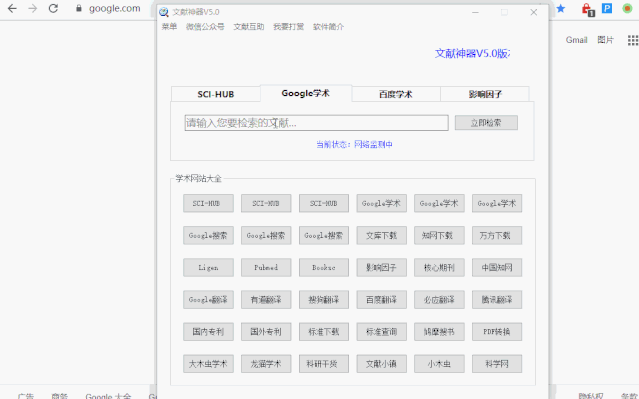Open the Bookzc site button
The height and width of the screenshot is (399, 639).
coord(324,268)
